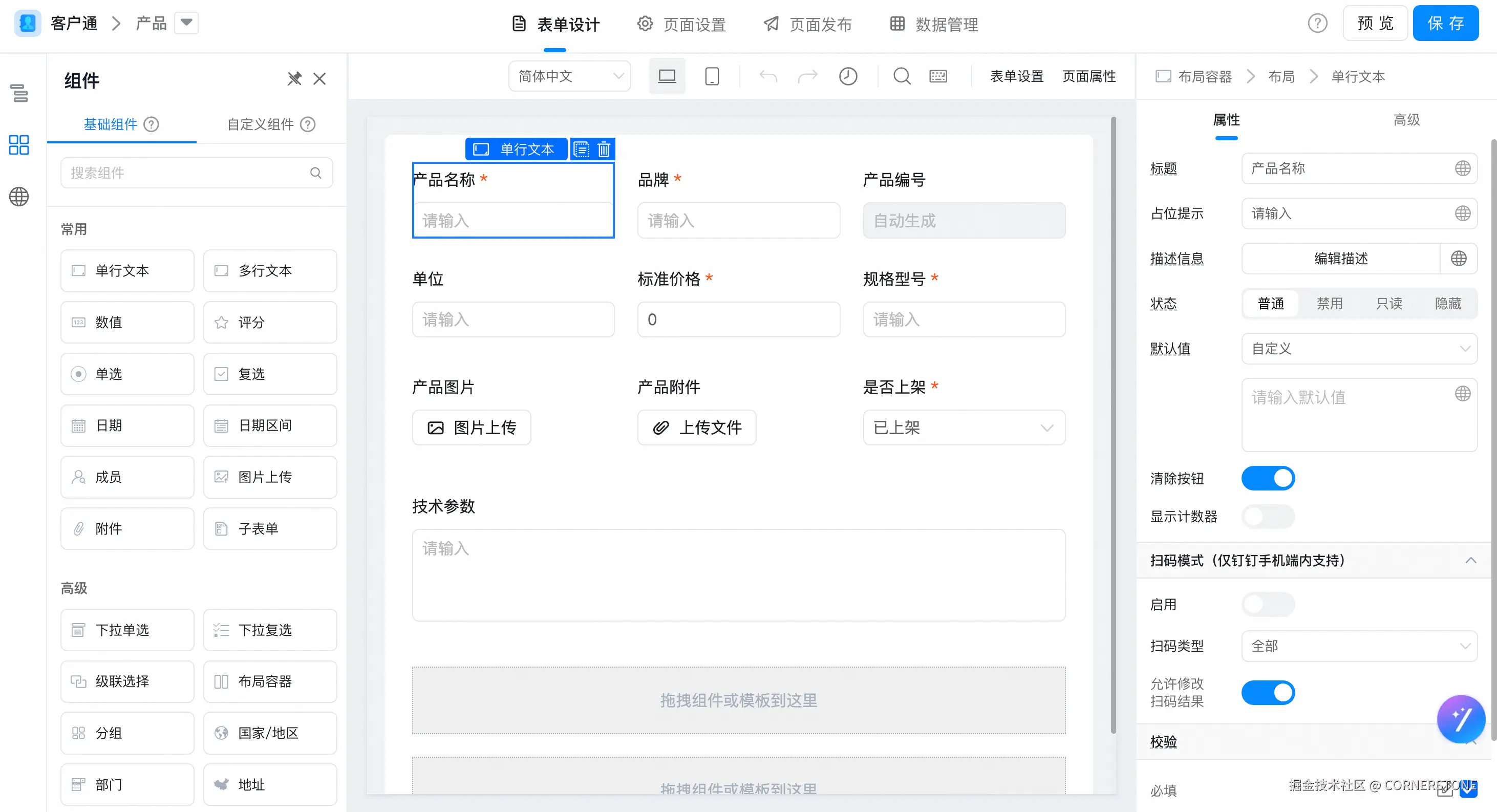Turn on scan mode 启用 switch
Image resolution: width=1497 pixels, height=812 pixels.
1268,605
